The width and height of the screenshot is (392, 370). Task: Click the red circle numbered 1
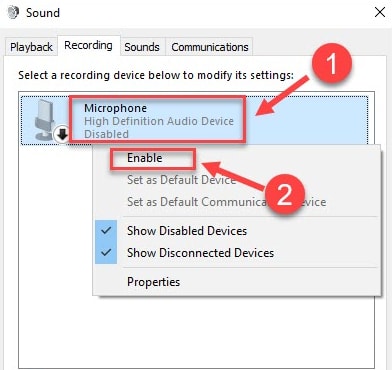[332, 63]
